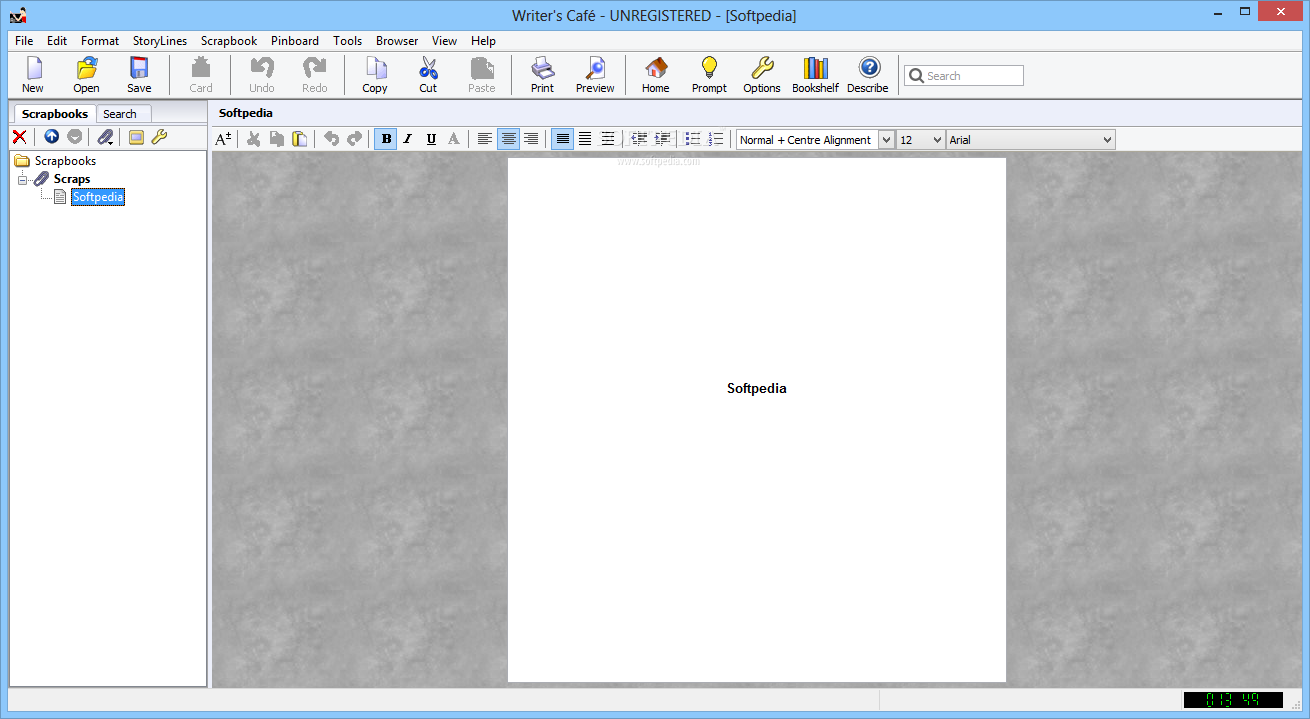The image size is (1310, 719).
Task: Click the editor toolbar's small copy icon
Action: pyautogui.click(x=277, y=139)
